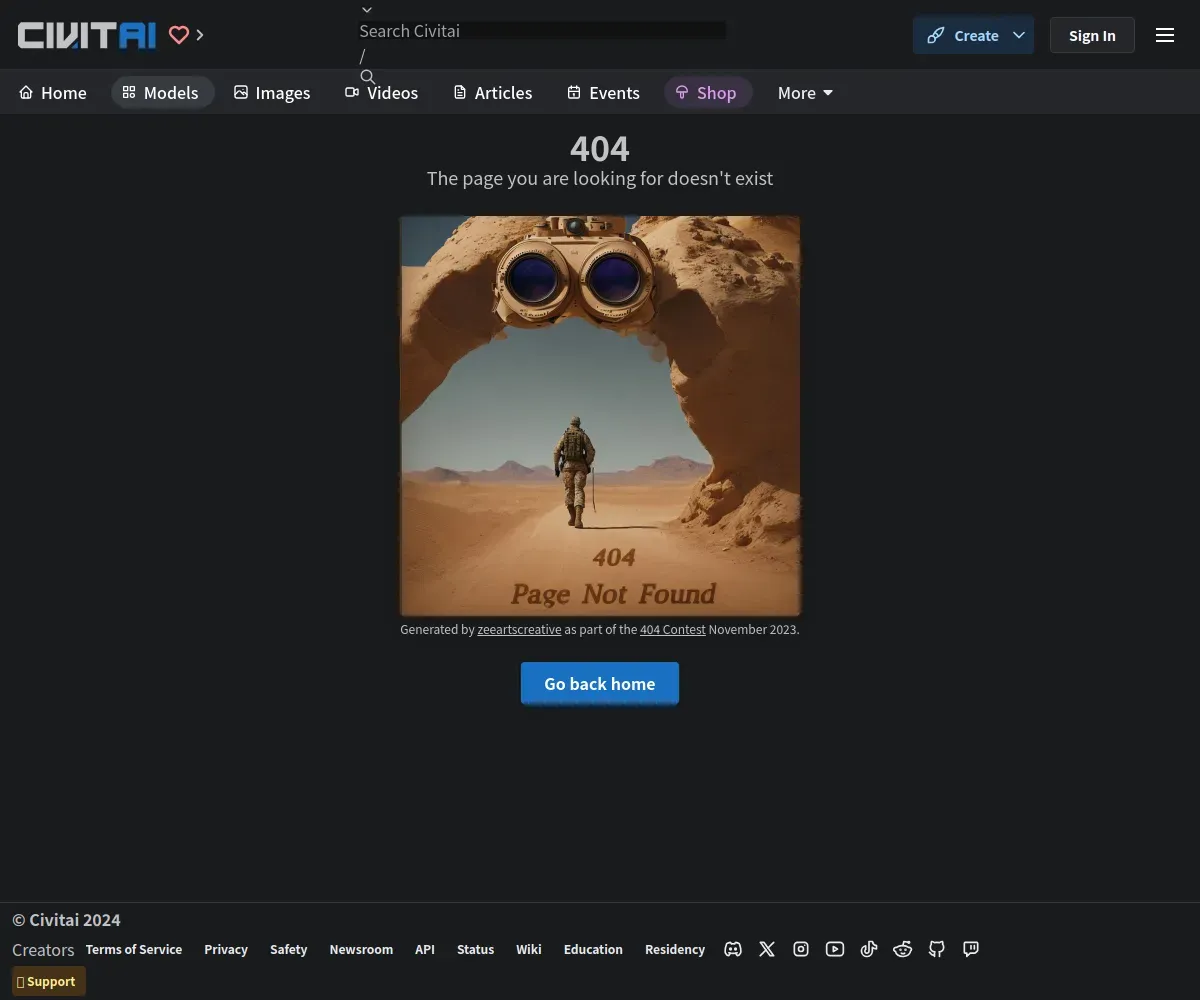
Task: Open the Events tab
Action: pos(604,93)
